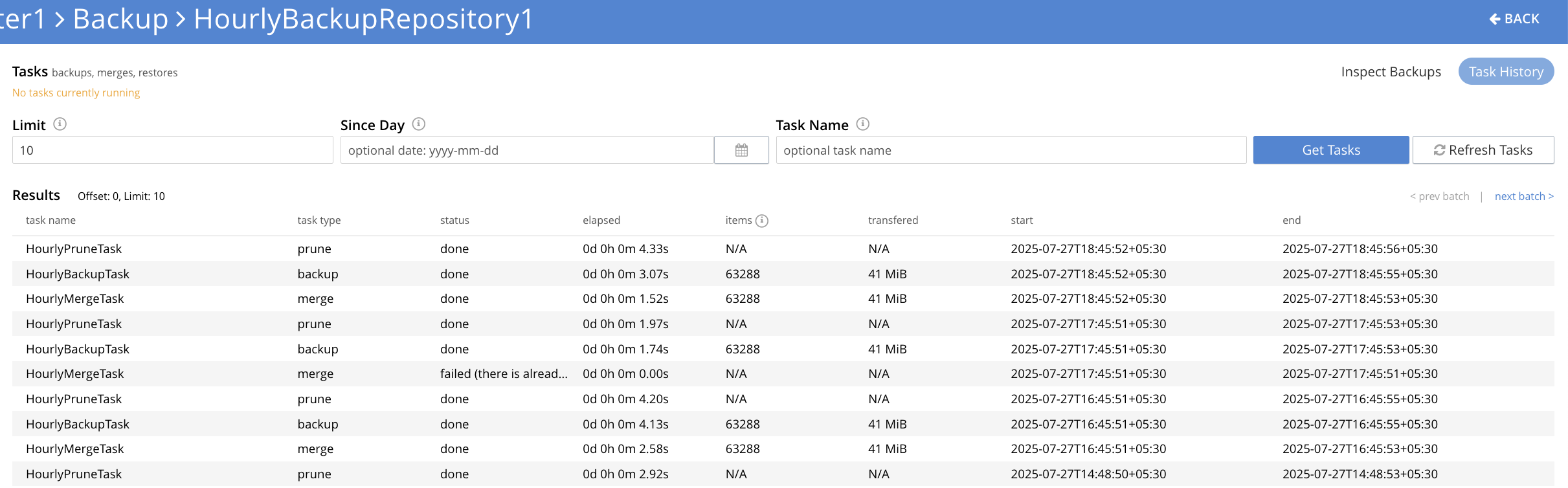Switch to Inspect Backups tab
The image size is (1568, 488).
pos(1391,72)
